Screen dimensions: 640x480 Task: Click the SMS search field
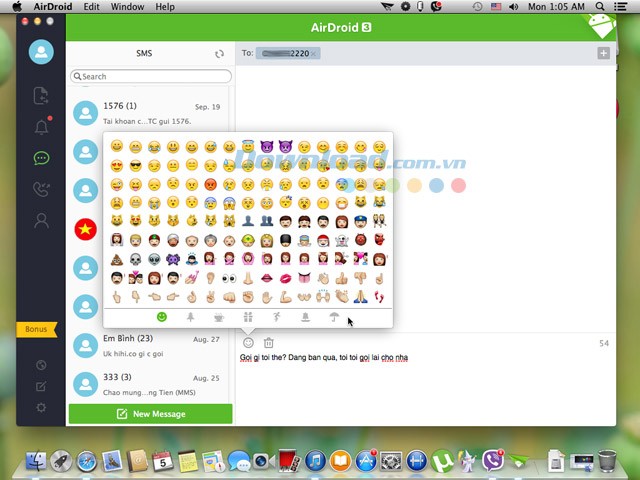[150, 76]
